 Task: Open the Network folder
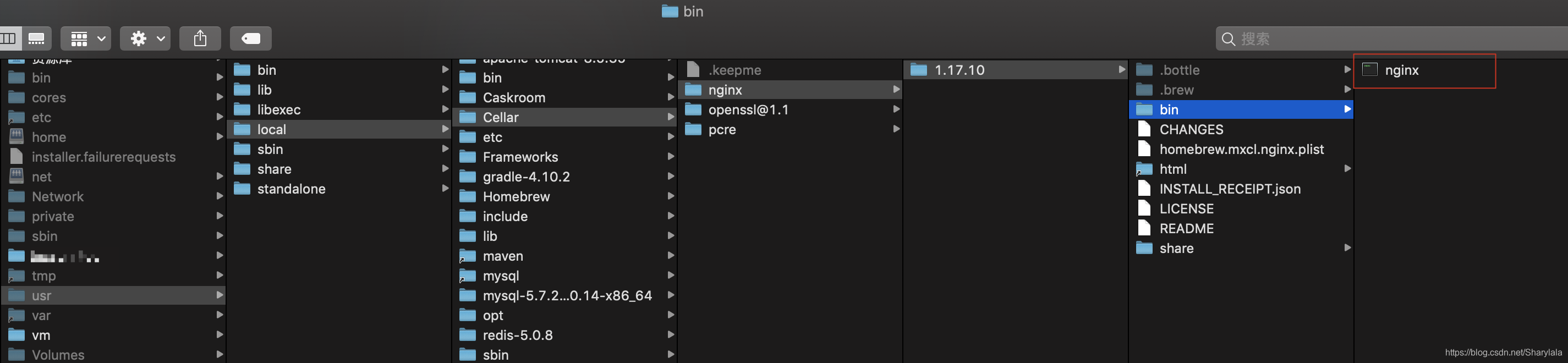[x=113, y=196]
